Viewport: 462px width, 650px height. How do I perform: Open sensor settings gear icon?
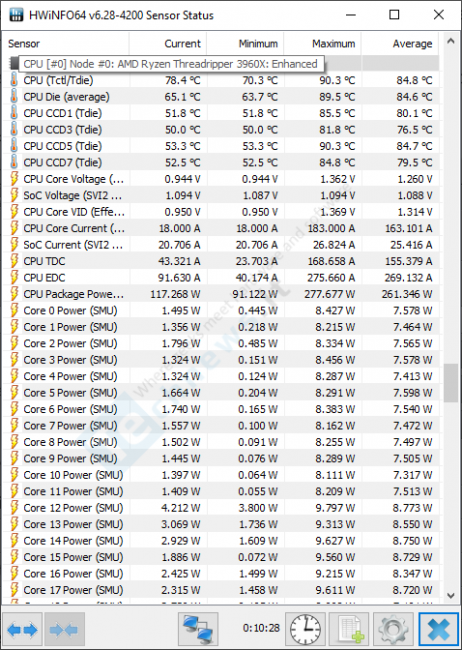pos(393,629)
